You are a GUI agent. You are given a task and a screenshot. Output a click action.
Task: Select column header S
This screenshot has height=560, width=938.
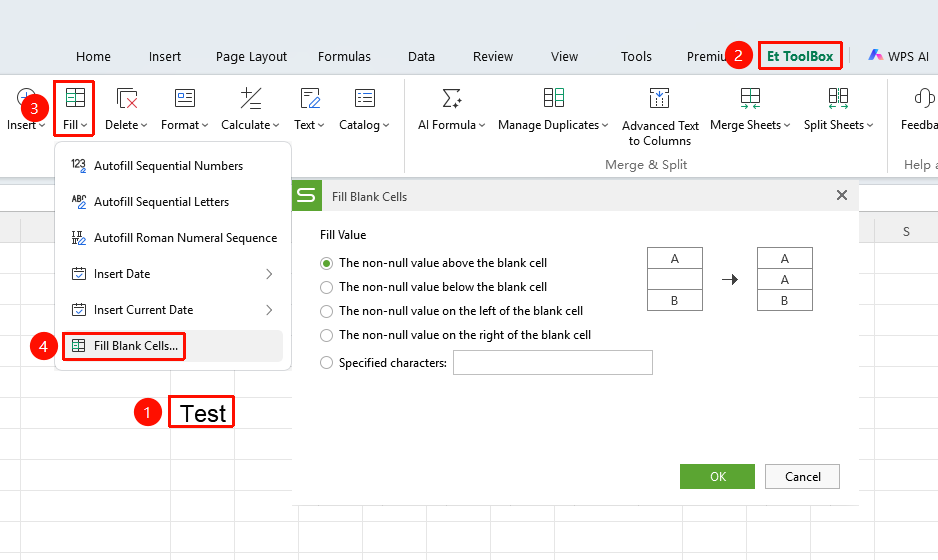point(906,232)
